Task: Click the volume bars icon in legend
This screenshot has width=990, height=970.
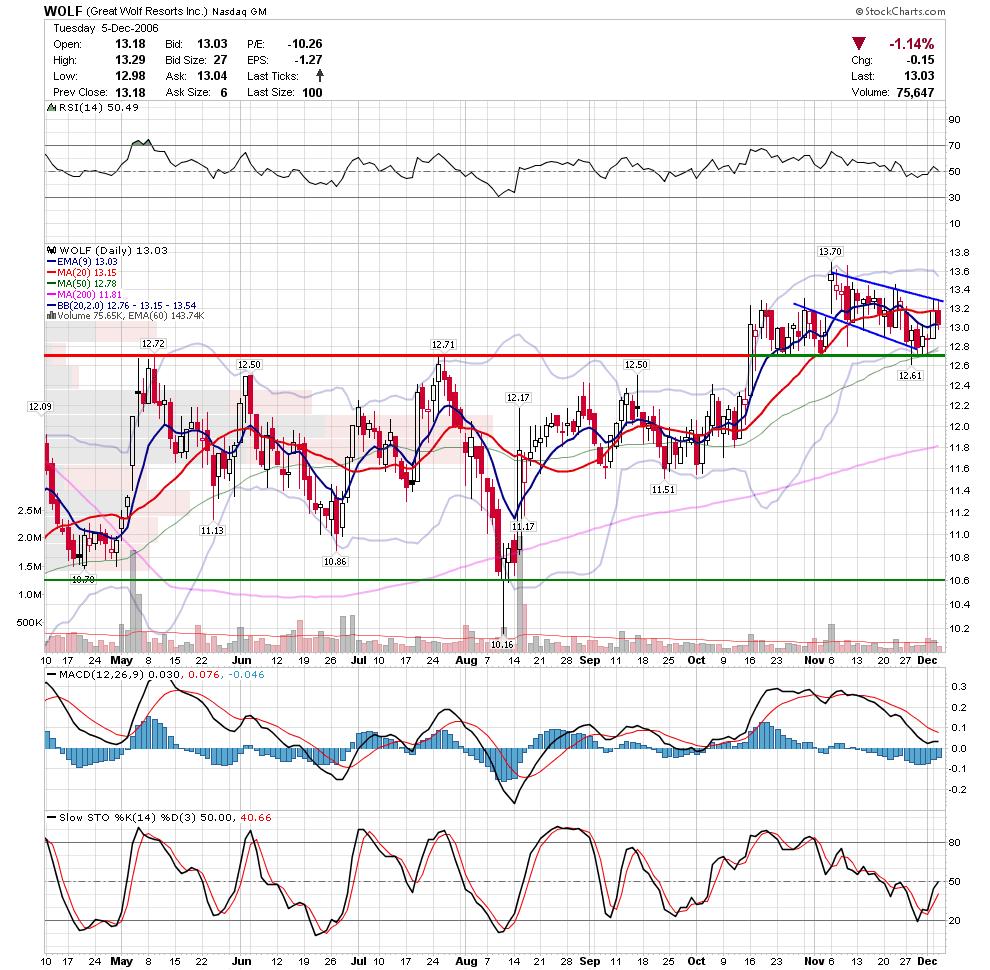Action: click(x=51, y=316)
